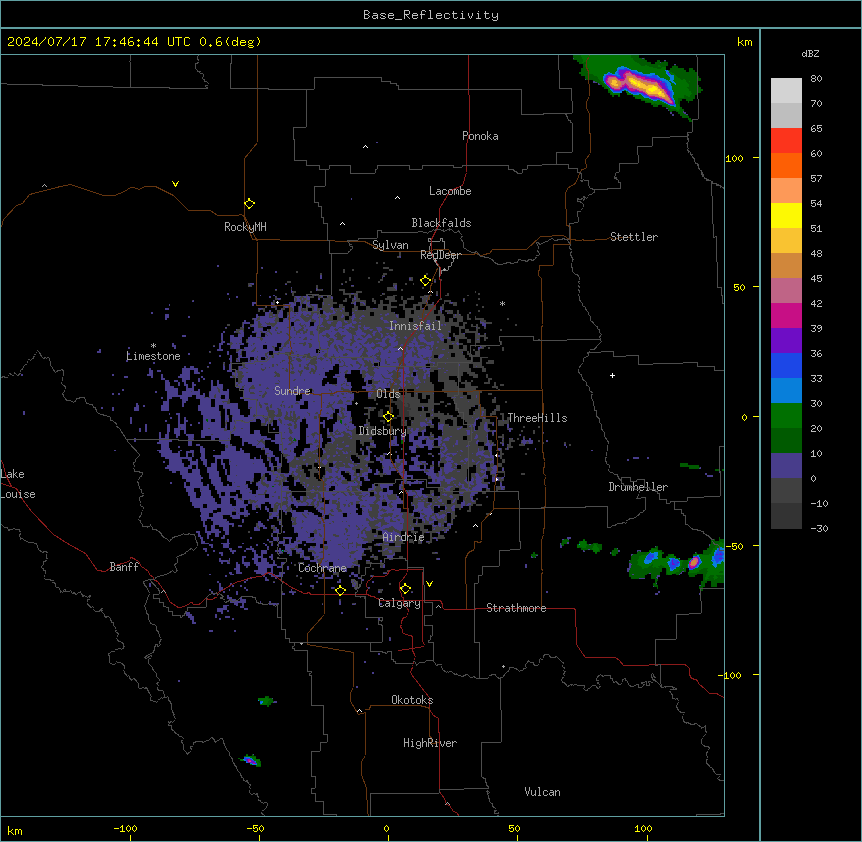
Task: Click the Lacombe city label
Action: (450, 191)
